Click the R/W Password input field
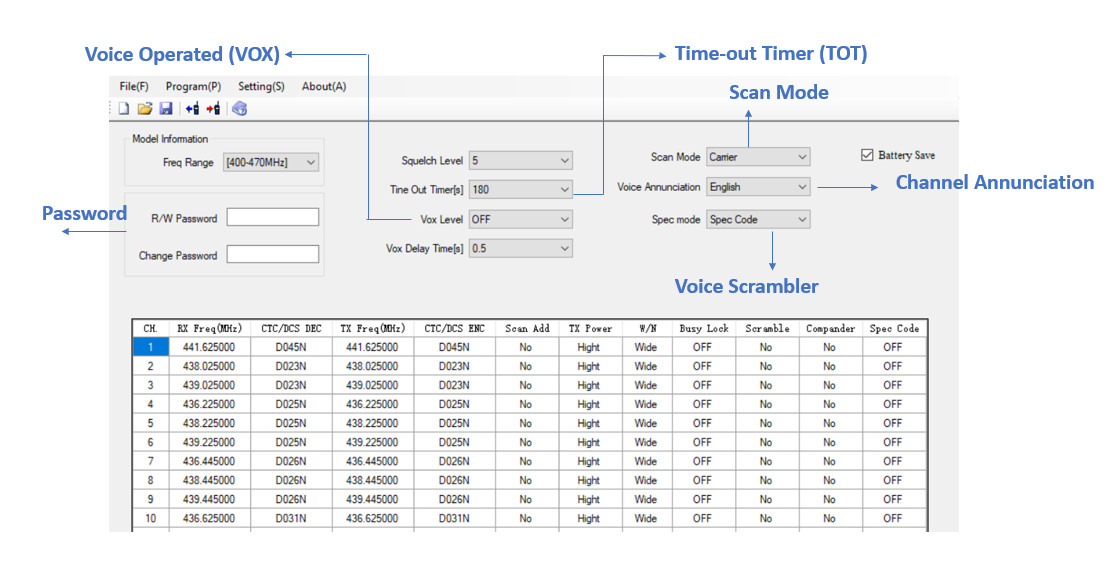The image size is (1108, 562). pos(272,217)
